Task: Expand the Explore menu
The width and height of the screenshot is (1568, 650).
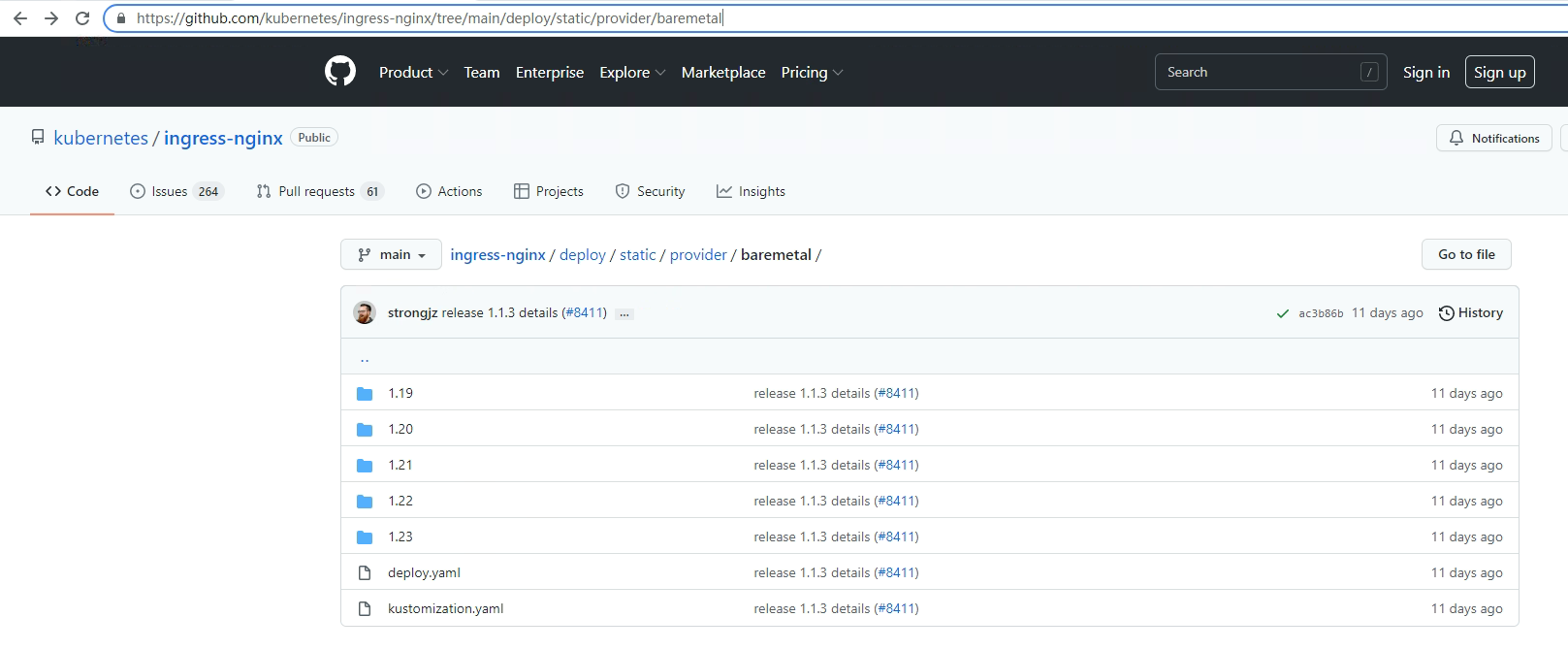Action: [632, 73]
